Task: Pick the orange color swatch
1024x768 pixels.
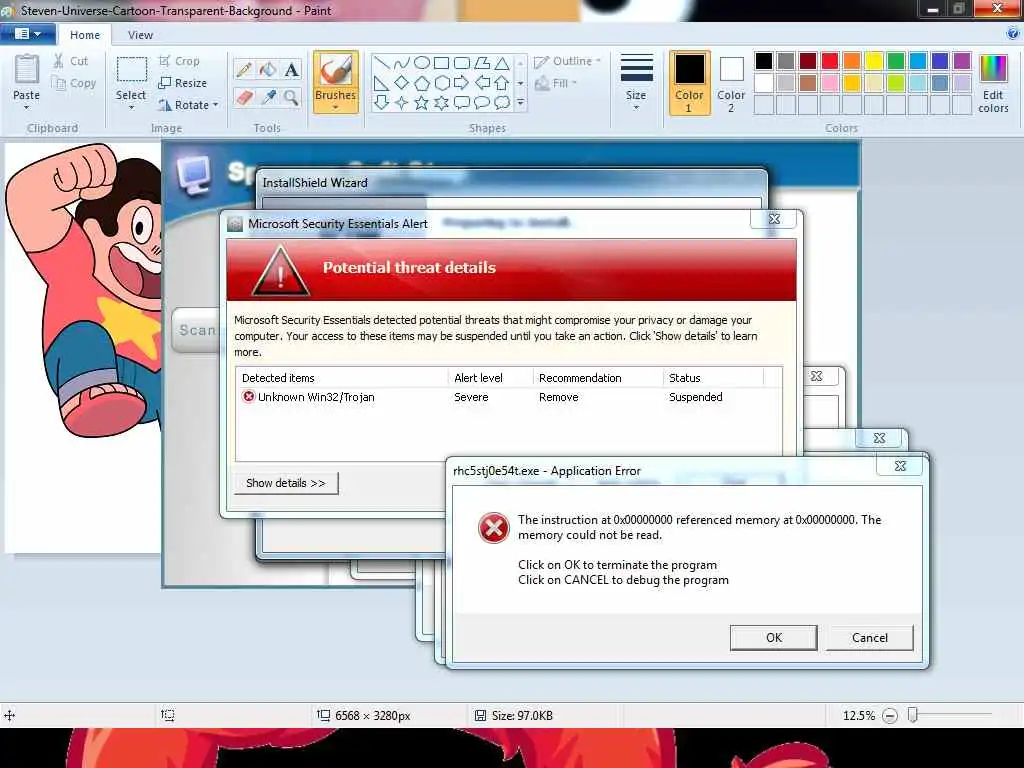Action: point(852,61)
